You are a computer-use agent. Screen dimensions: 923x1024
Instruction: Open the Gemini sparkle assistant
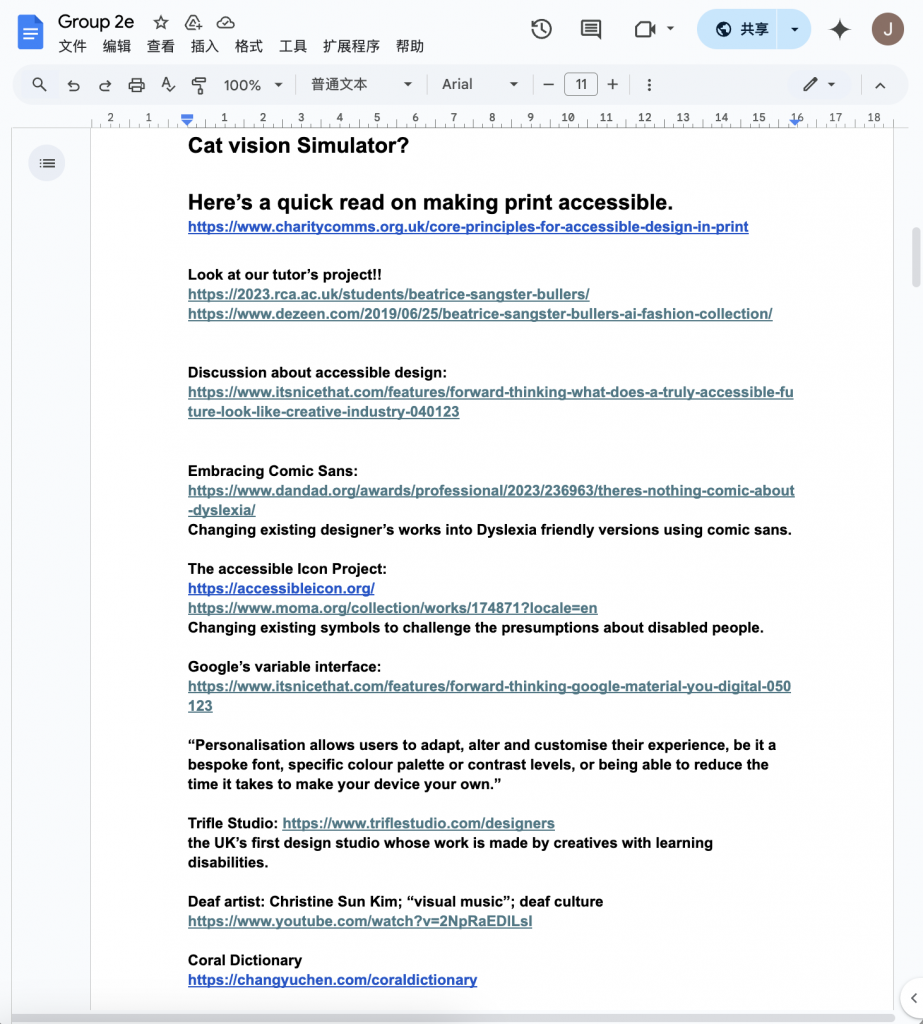(839, 29)
